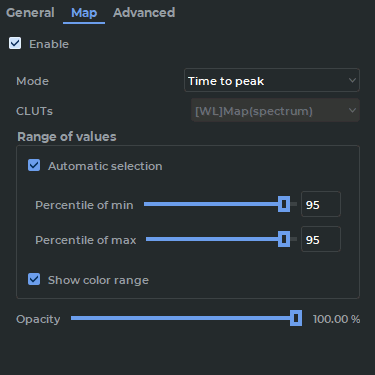Viewport: 375px width, 375px height.
Task: Click the Opacity value 100.00 %
Action: point(336,319)
